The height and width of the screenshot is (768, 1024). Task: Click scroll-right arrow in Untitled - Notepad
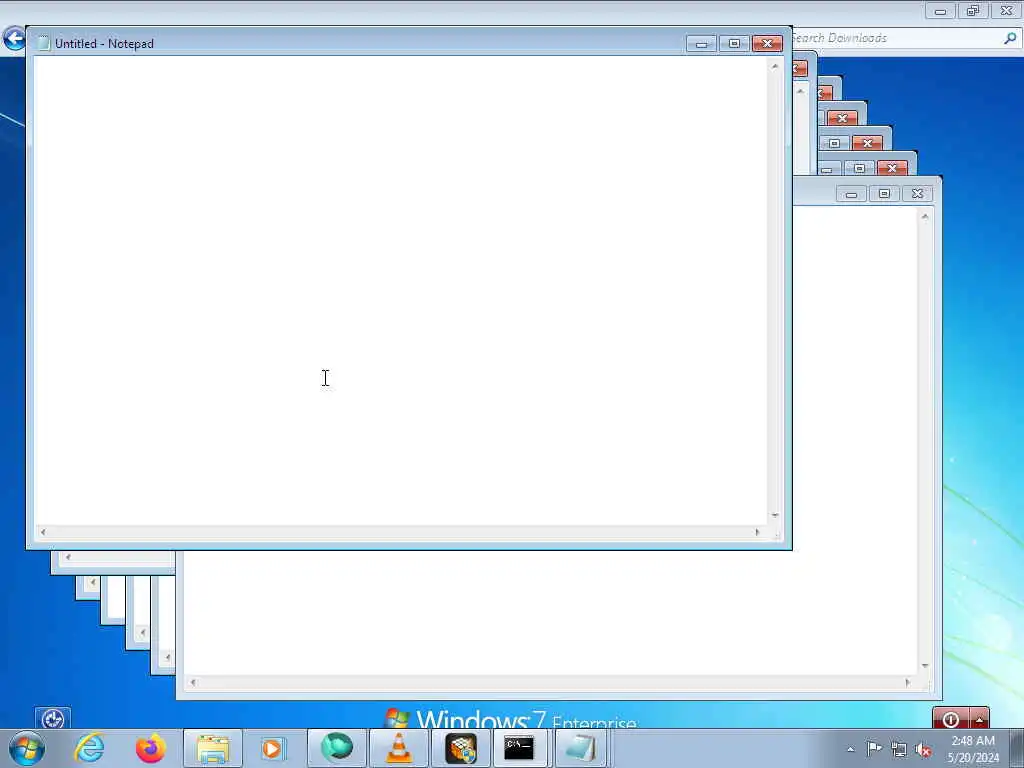tap(757, 532)
